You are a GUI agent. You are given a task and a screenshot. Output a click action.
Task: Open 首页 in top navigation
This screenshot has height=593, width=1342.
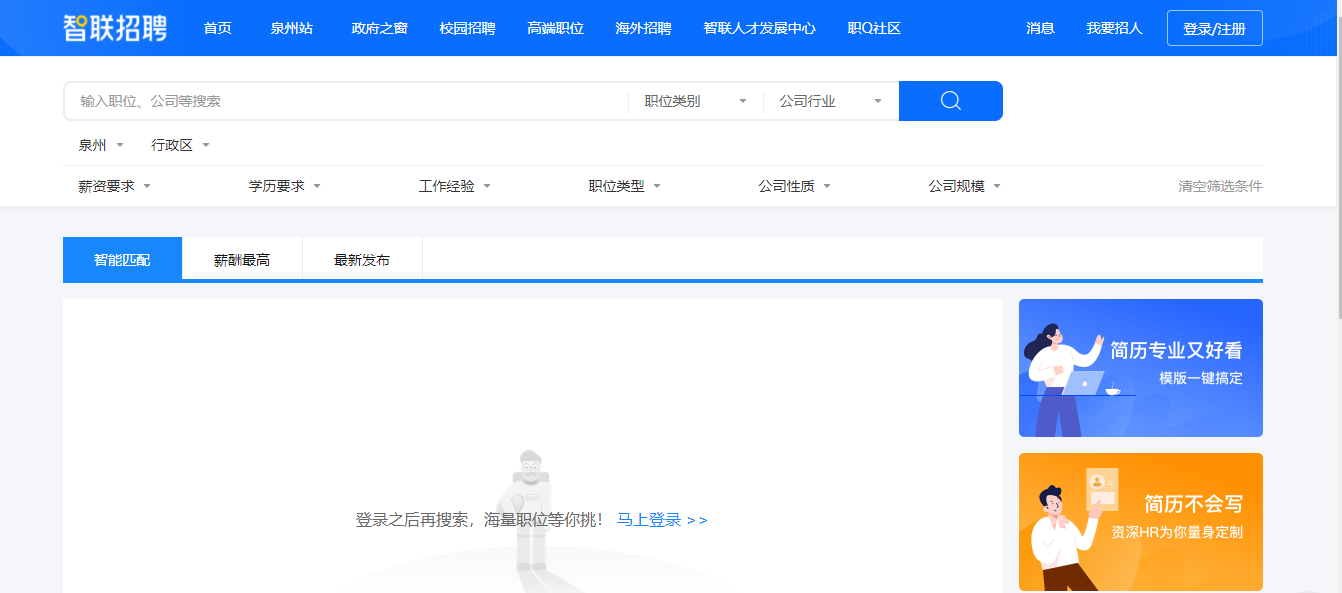coord(217,28)
